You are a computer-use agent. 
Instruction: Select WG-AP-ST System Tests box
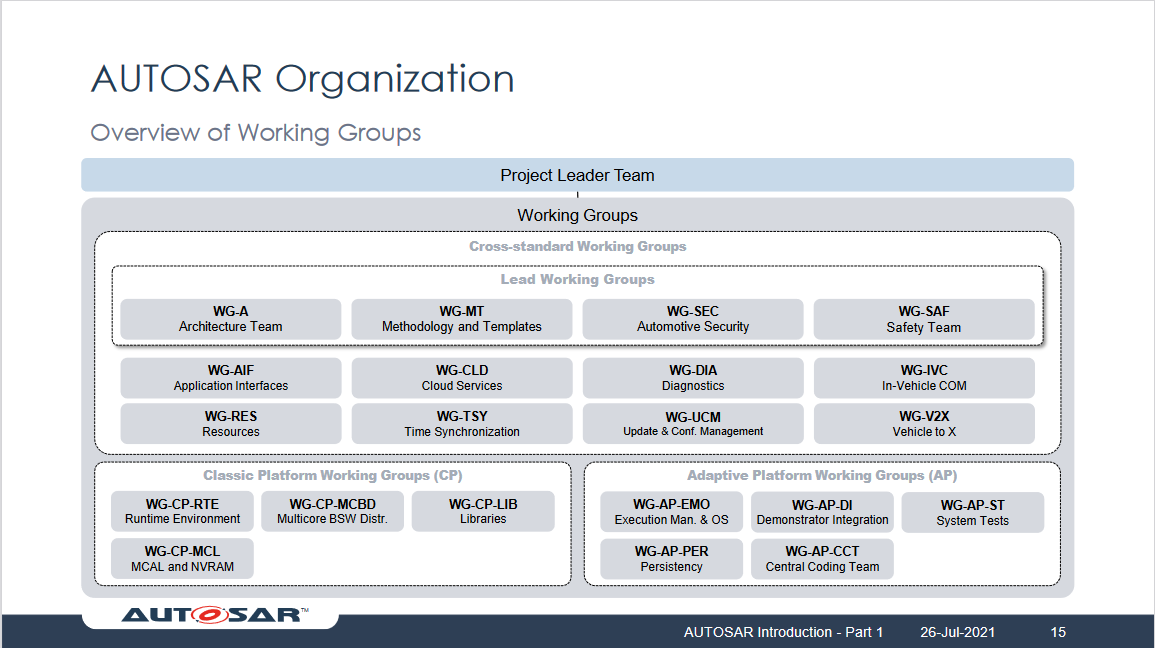(x=972, y=512)
